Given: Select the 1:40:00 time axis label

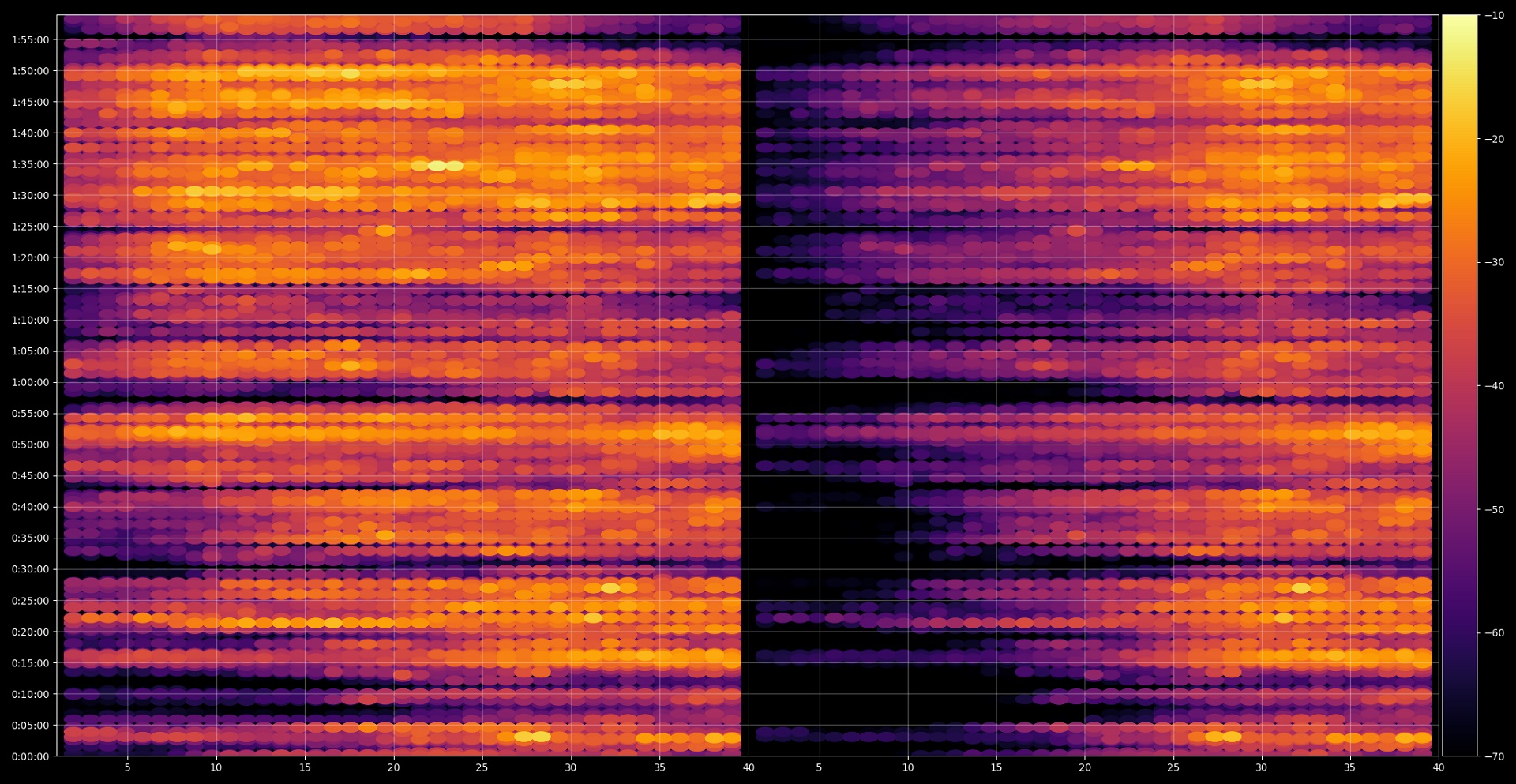Looking at the screenshot, I should 30,133.
